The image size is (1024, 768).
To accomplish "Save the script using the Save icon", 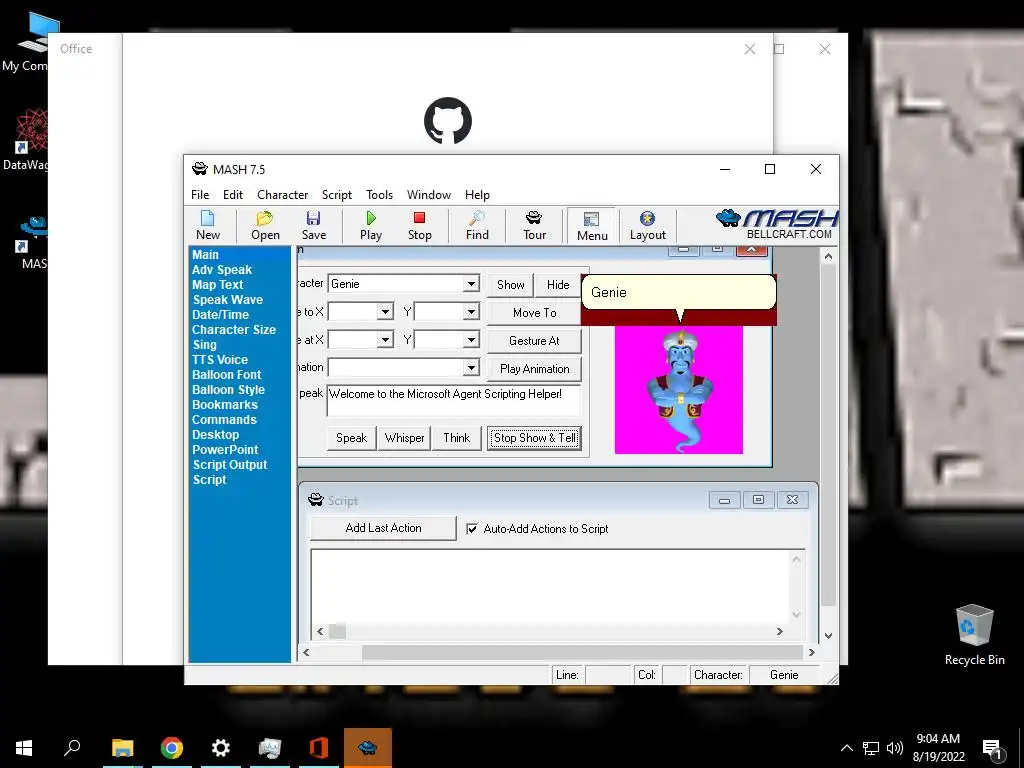I will pos(313,225).
